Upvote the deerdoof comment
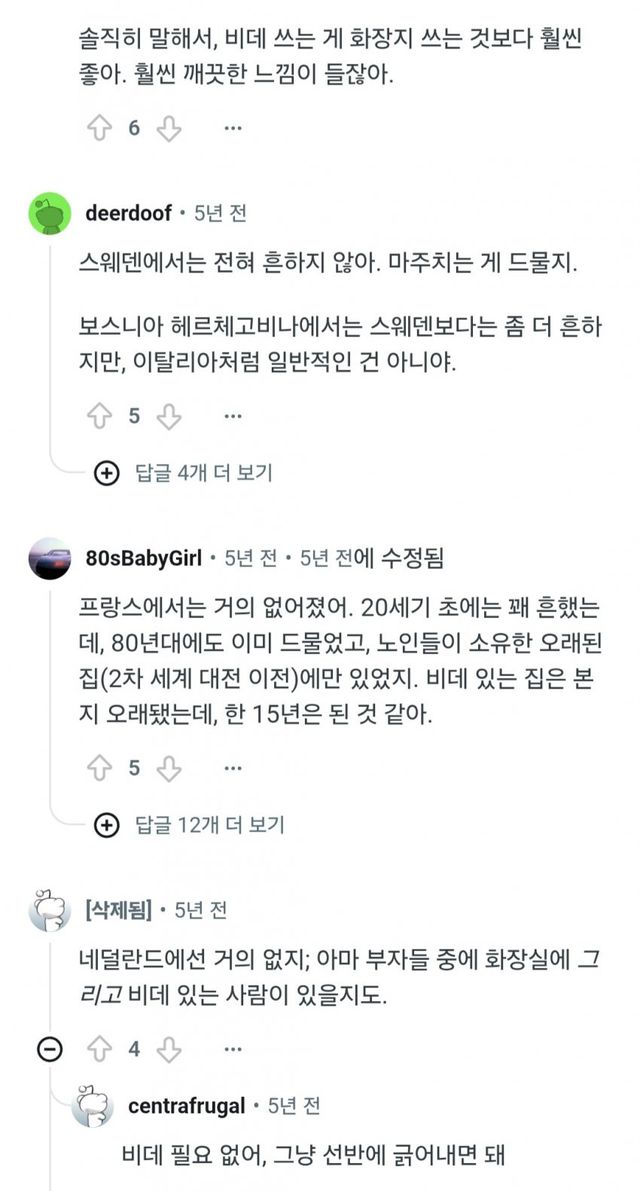The image size is (640, 1191). [99, 416]
